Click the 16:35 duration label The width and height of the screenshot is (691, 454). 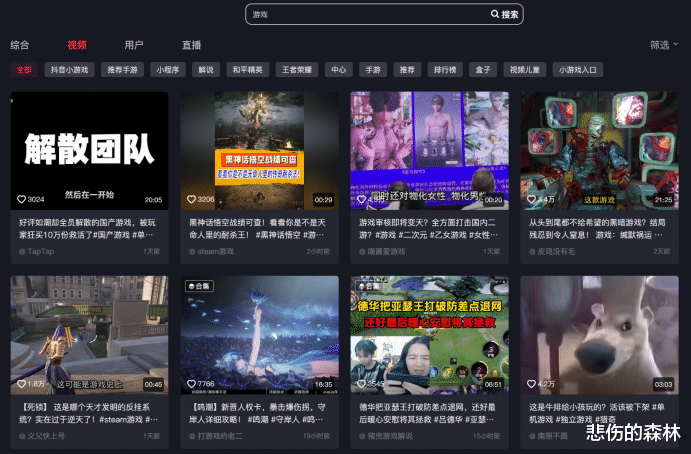pyautogui.click(x=323, y=384)
